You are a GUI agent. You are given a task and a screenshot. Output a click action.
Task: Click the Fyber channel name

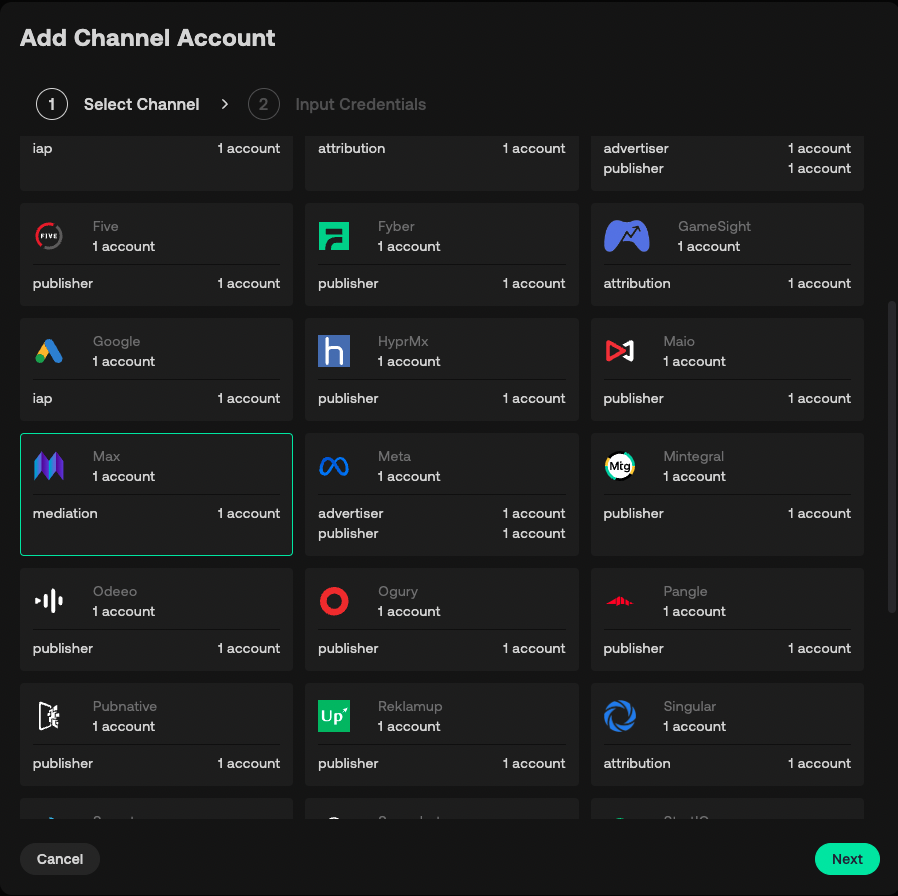(x=396, y=226)
